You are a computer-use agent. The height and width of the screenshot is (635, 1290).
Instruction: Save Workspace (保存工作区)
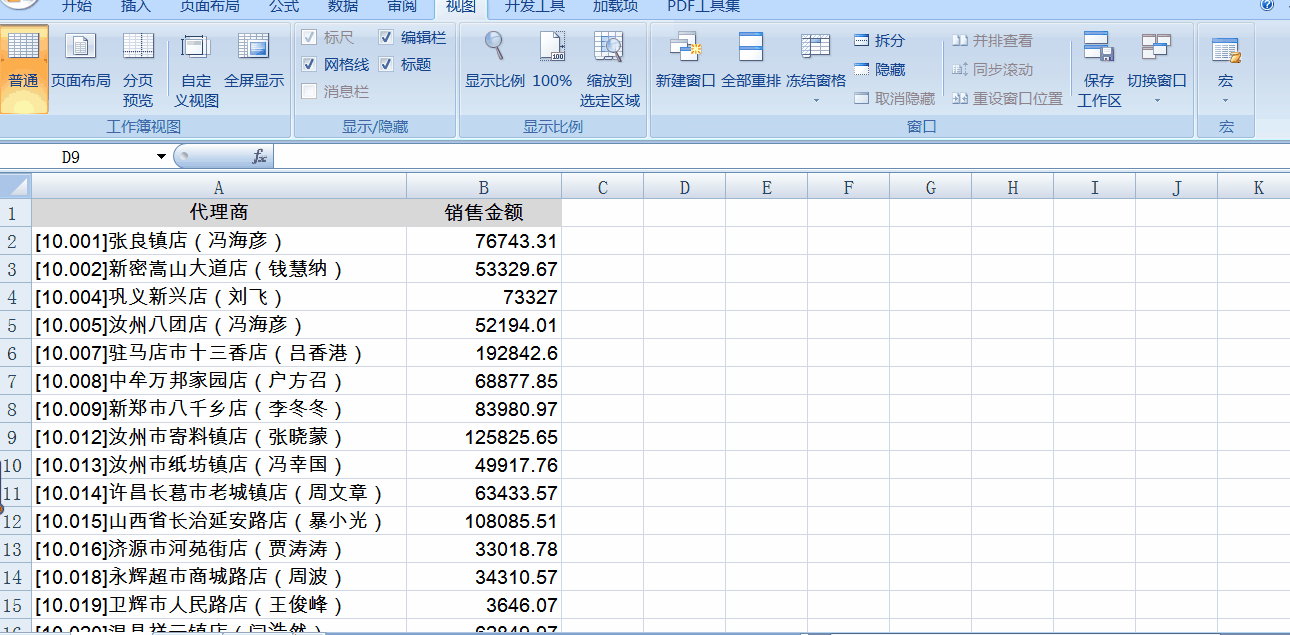pos(1099,68)
